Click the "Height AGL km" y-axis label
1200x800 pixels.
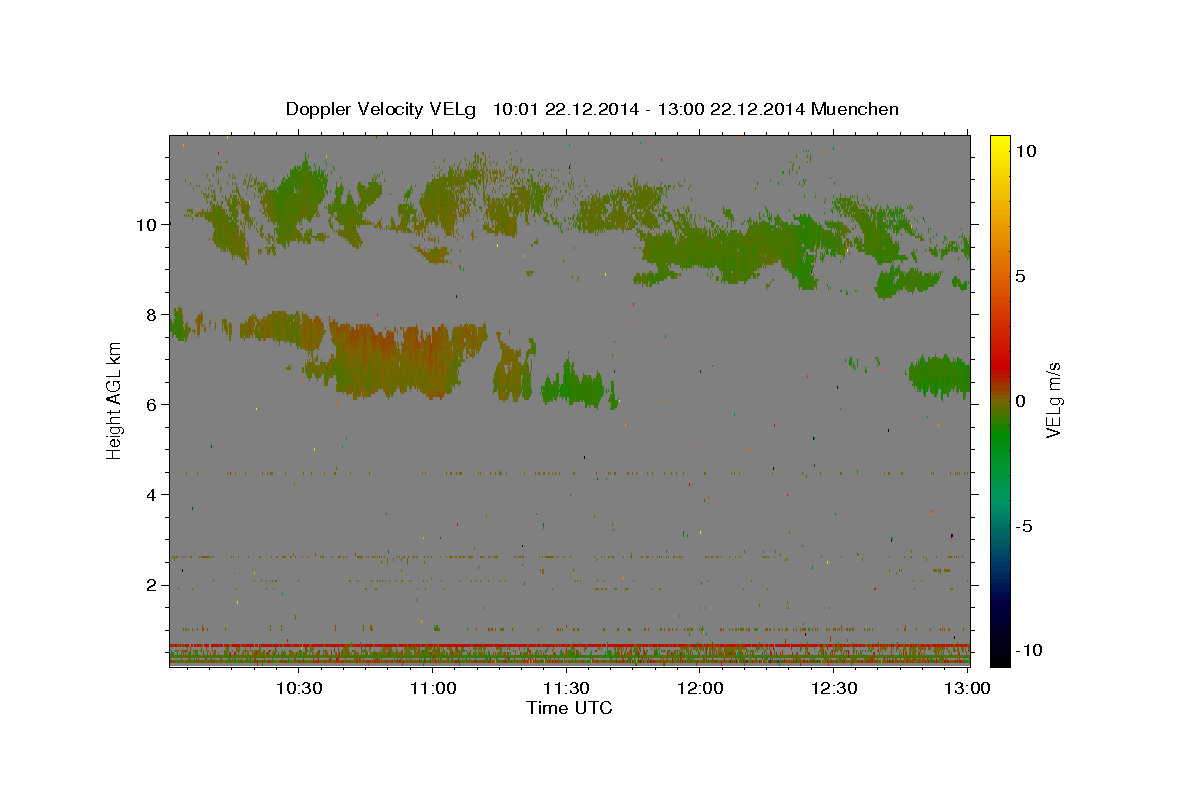pos(115,400)
